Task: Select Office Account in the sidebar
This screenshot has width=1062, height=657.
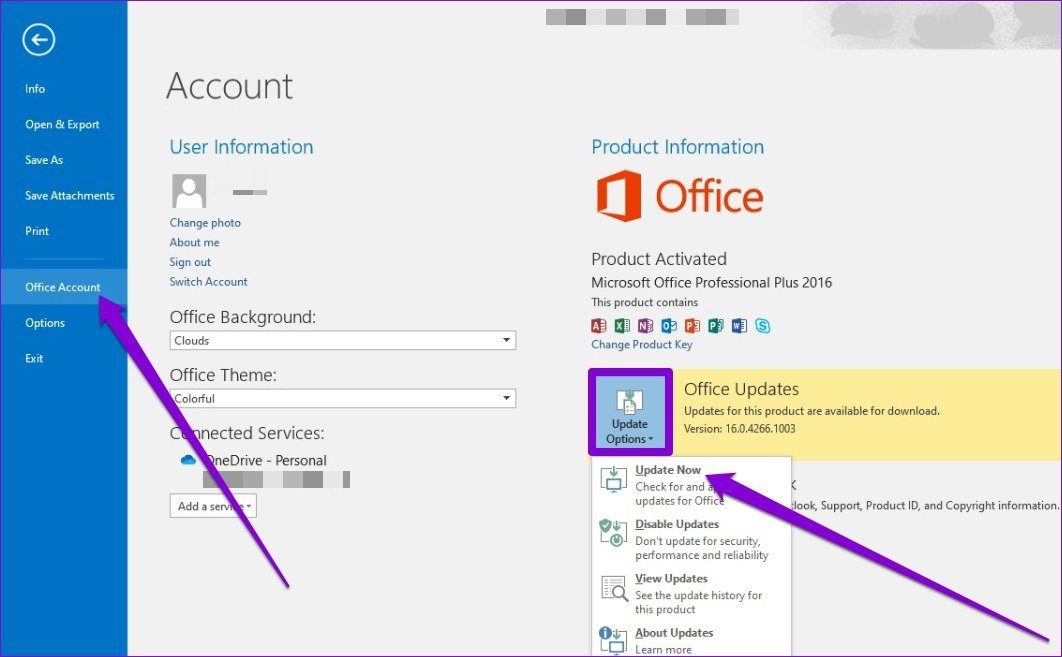Action: tap(63, 287)
